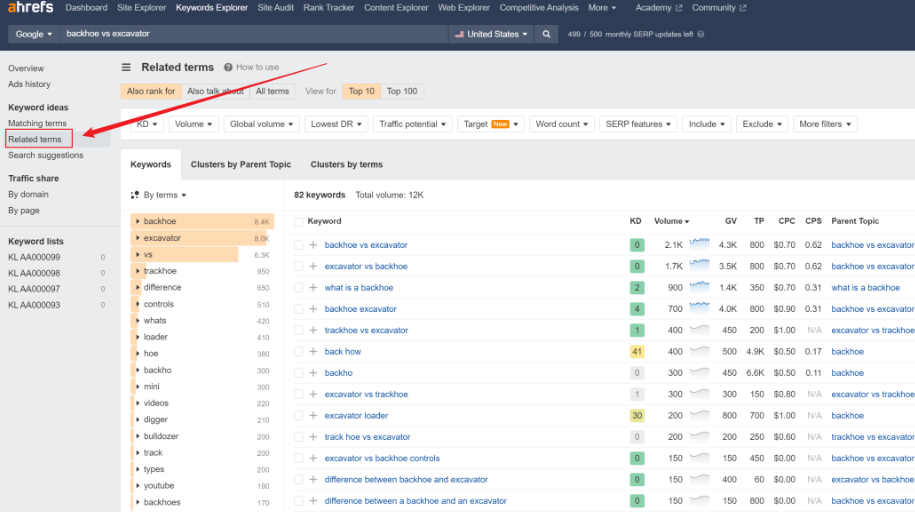The image size is (915, 512).
Task: Click the How to use help icon
Action: [x=228, y=67]
